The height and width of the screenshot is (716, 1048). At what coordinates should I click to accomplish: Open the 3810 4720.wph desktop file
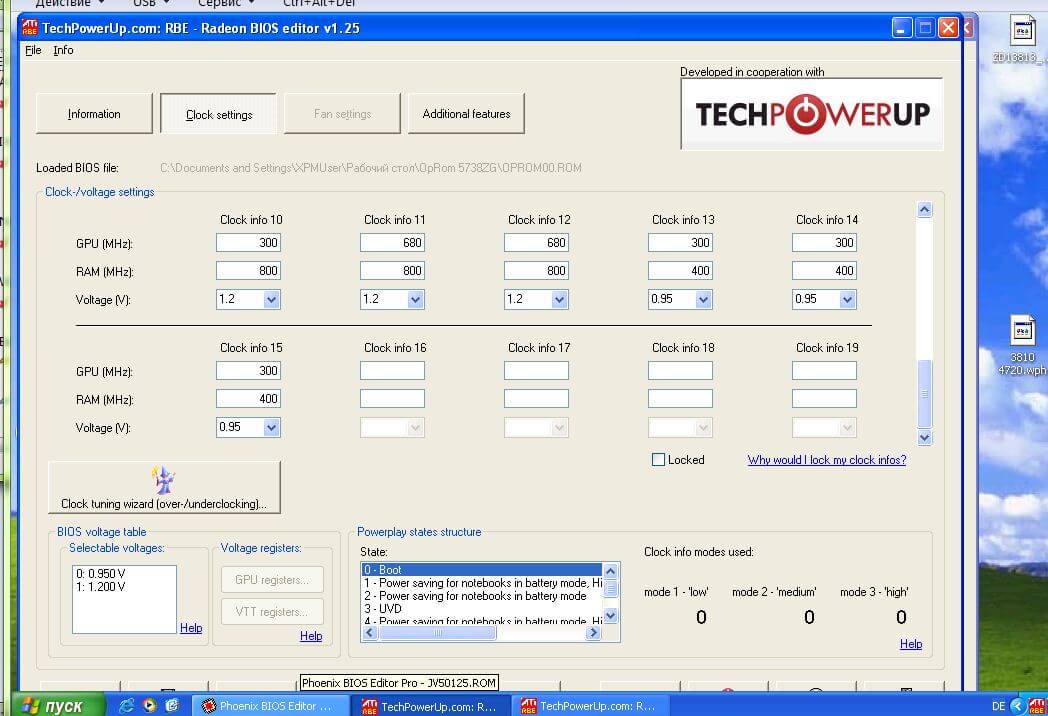(x=1022, y=345)
